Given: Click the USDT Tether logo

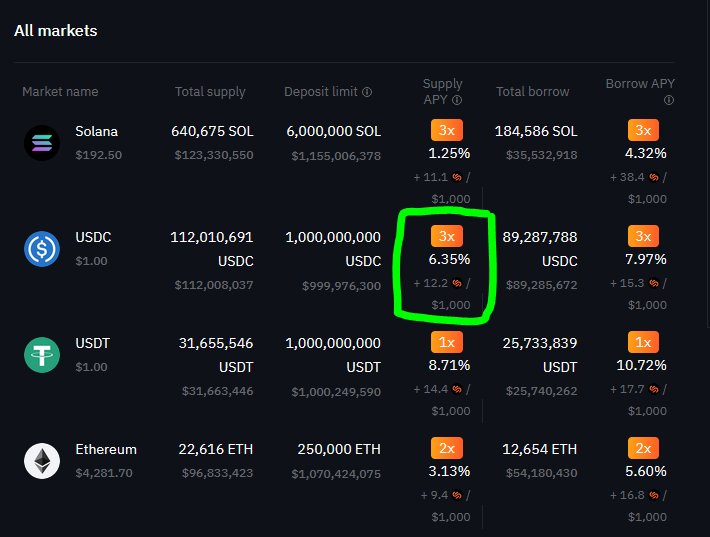Looking at the screenshot, I should pyautogui.click(x=42, y=355).
